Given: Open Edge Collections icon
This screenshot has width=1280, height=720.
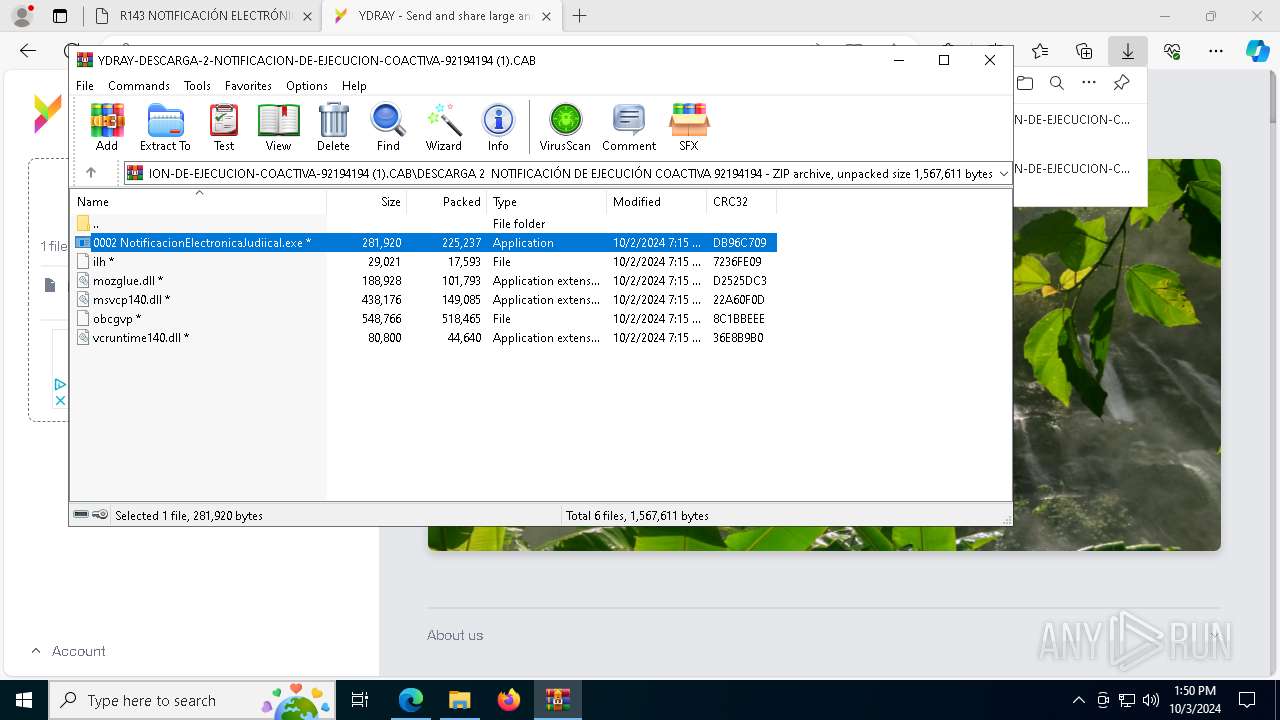Looking at the screenshot, I should point(1084,51).
